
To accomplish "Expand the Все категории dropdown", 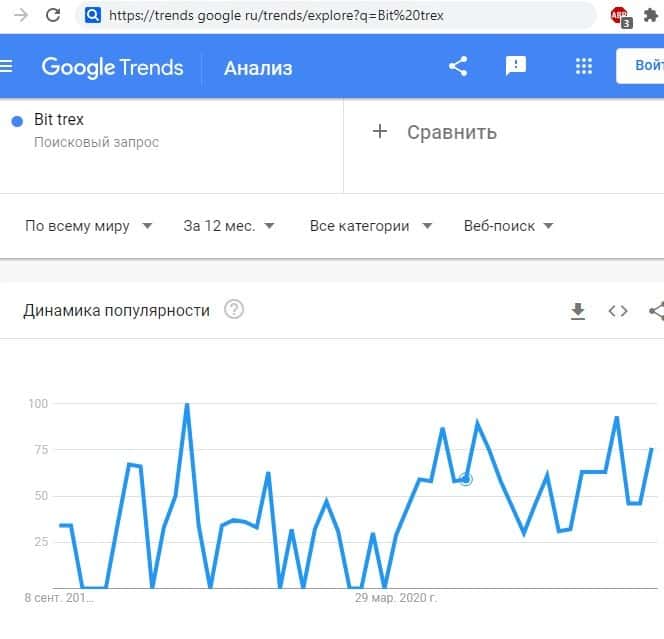I will [x=371, y=226].
